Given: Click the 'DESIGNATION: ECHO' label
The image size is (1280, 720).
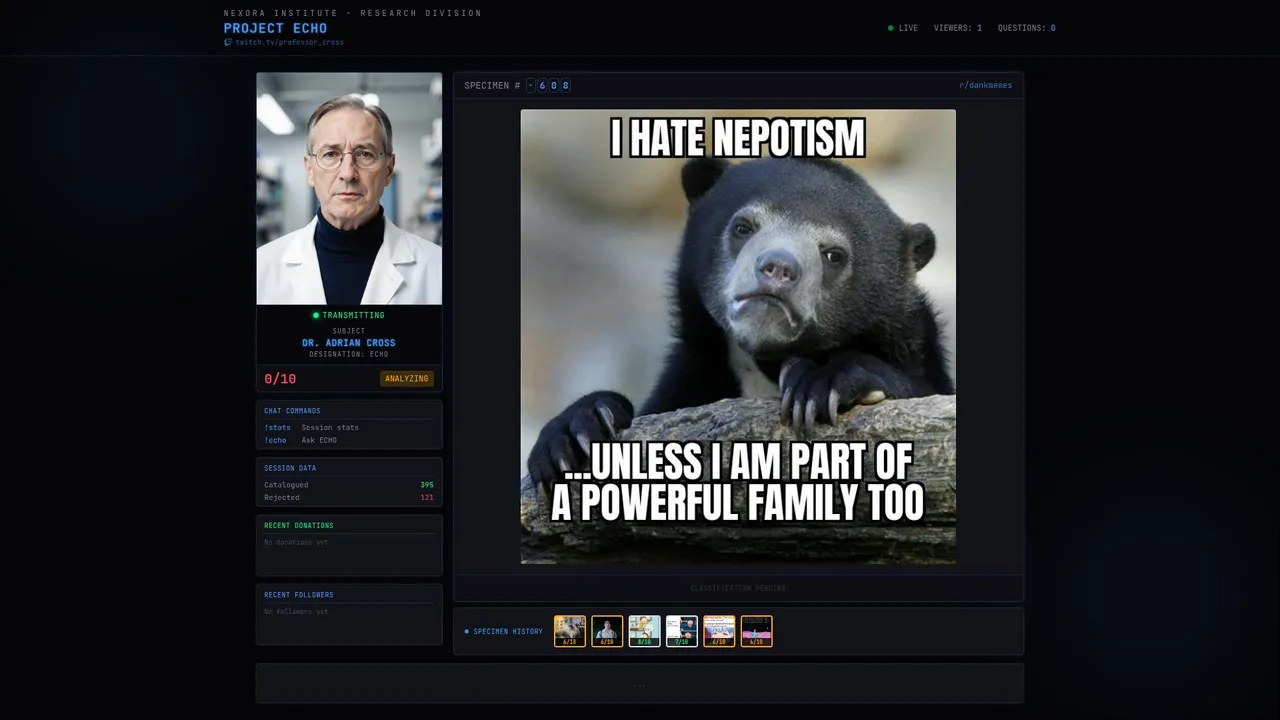Looking at the screenshot, I should (349, 354).
